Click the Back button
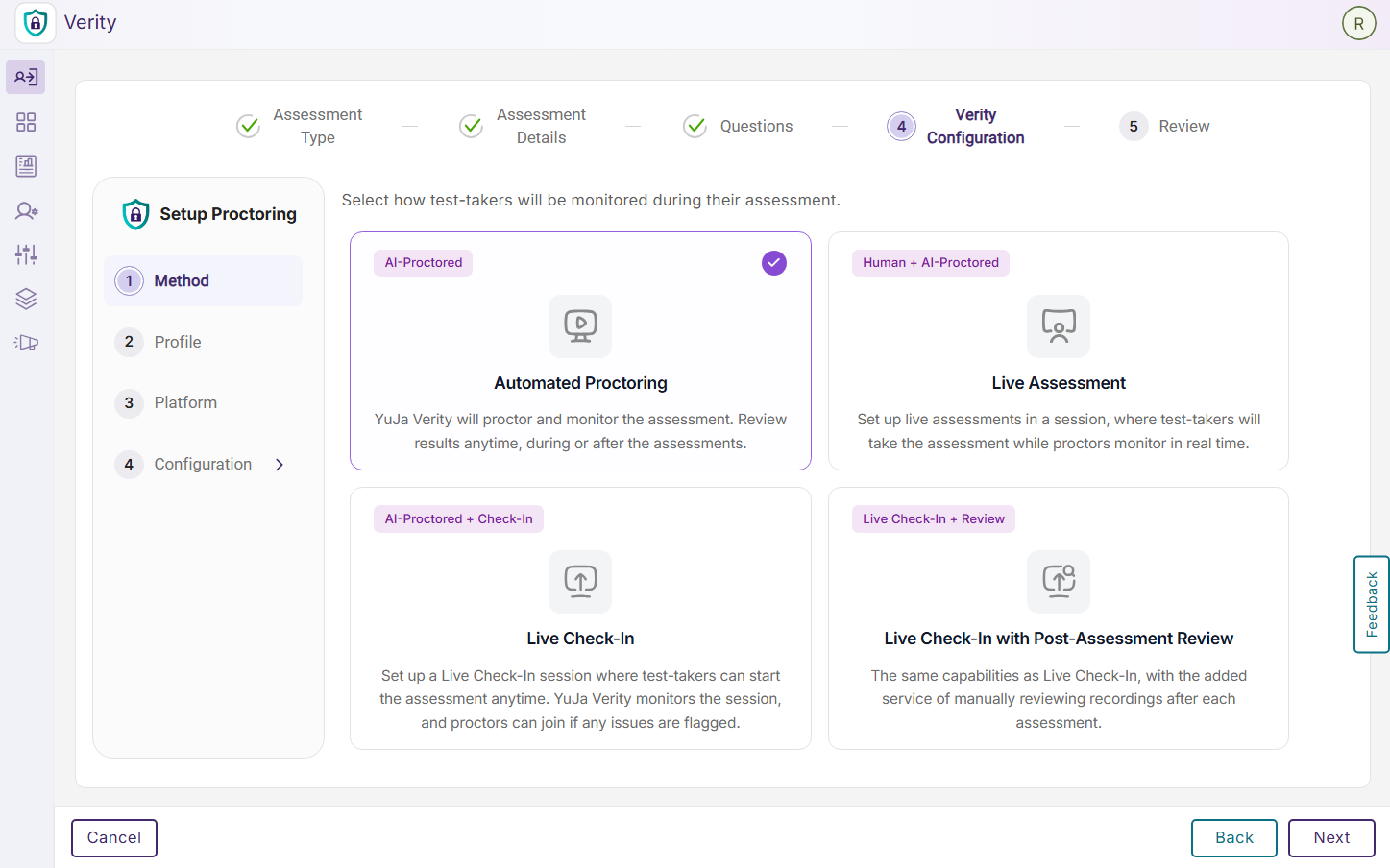 (1234, 838)
